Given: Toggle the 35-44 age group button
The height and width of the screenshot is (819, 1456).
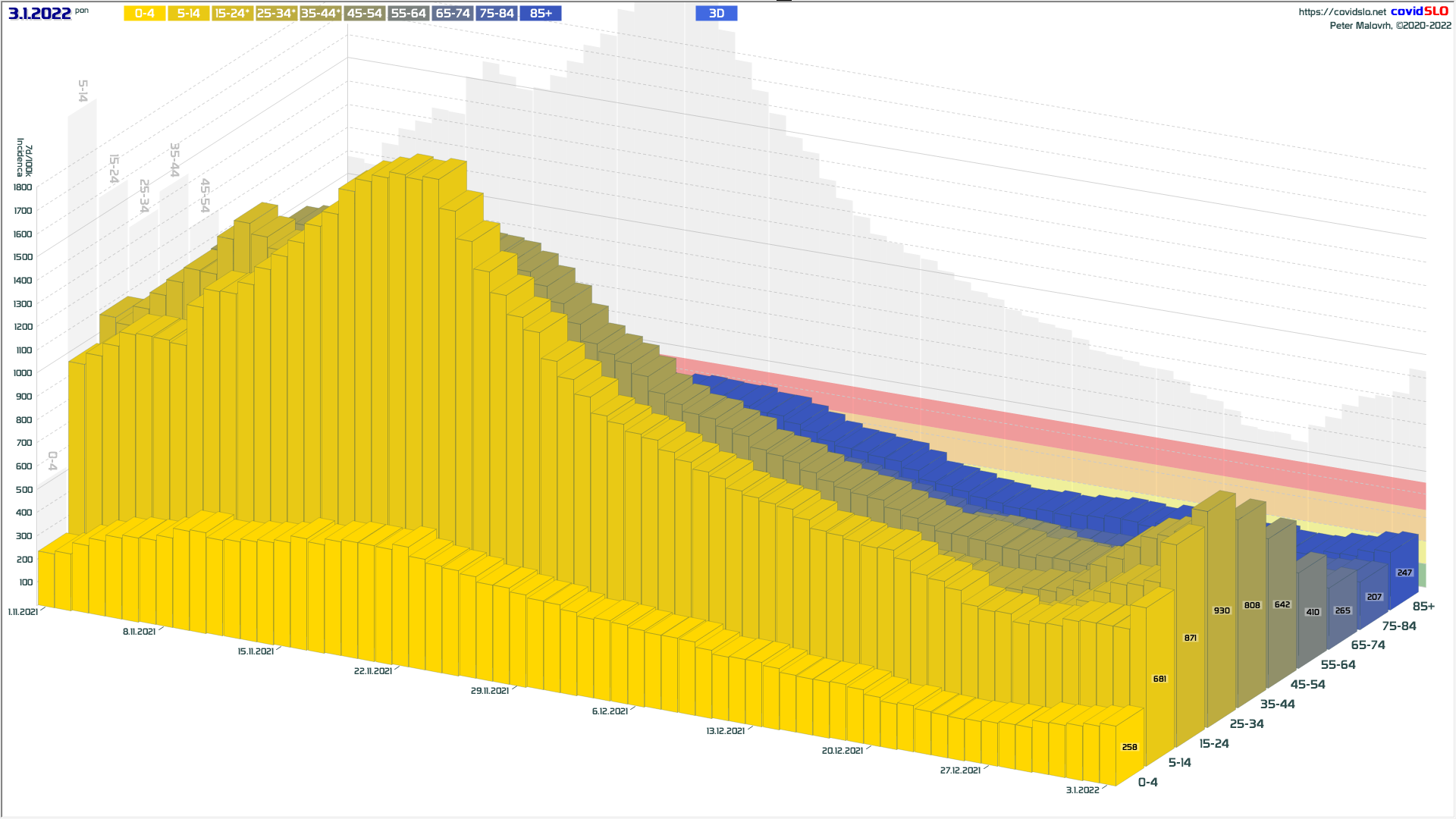Looking at the screenshot, I should coord(320,14).
